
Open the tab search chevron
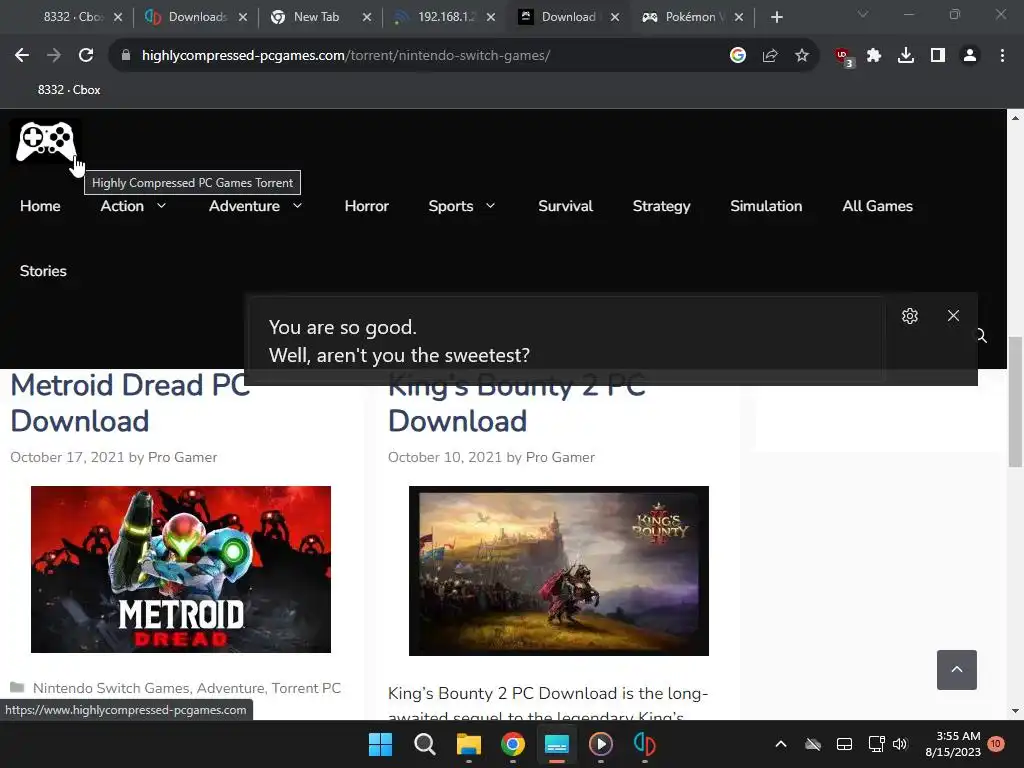[863, 14]
